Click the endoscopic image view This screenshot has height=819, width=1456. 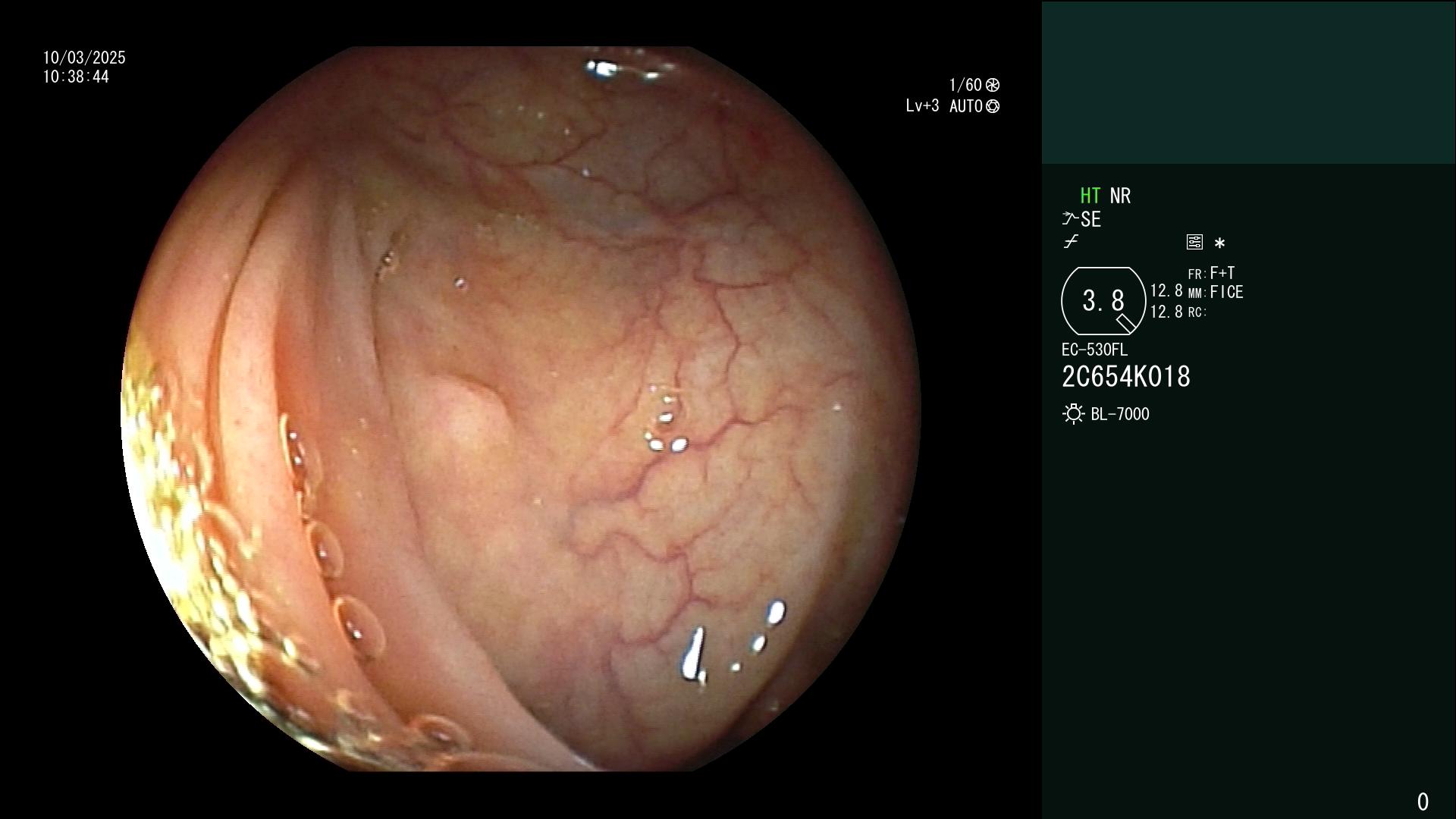coord(521,409)
